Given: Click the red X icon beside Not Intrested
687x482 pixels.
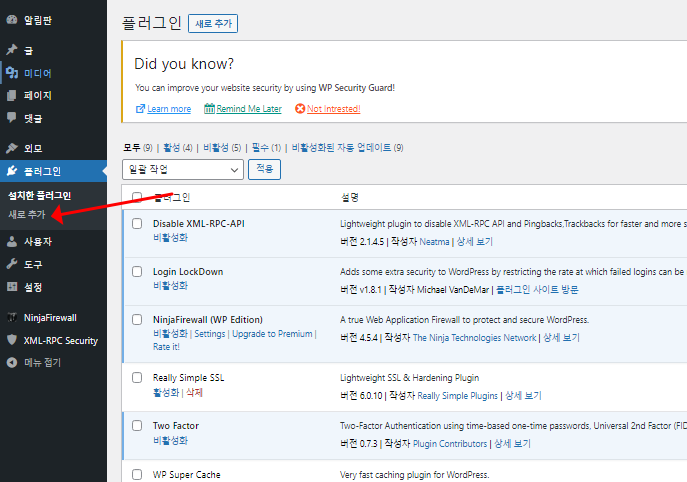Looking at the screenshot, I should coord(300,108).
